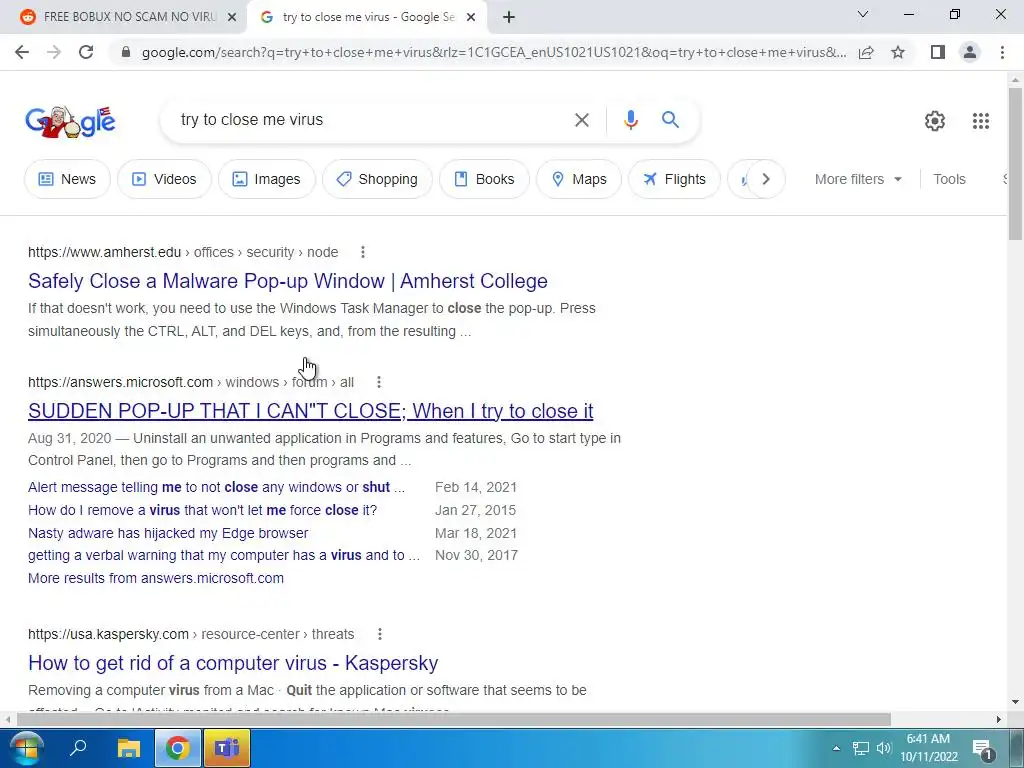Open Google quick settings gear
1024x768 pixels.
(x=935, y=121)
